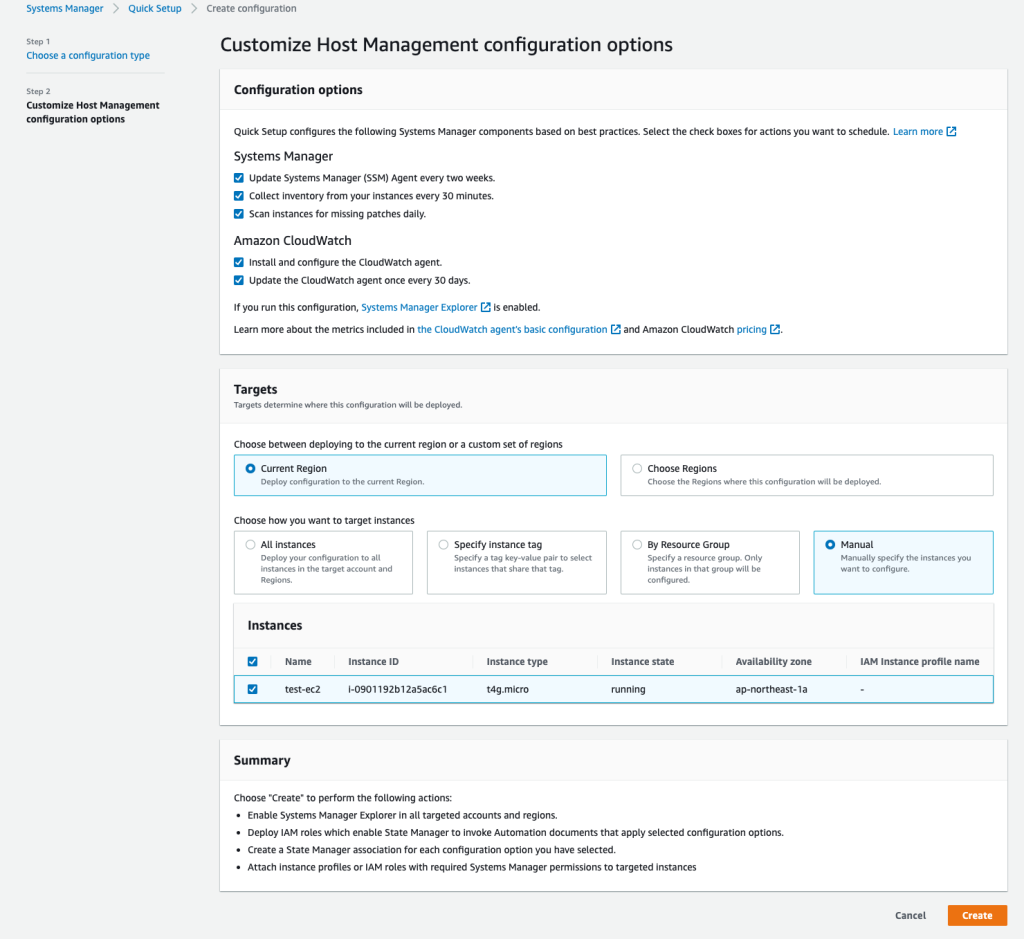The width and height of the screenshot is (1024, 939).
Task: Click Step 2 Customize Host Management configuration options
Action: (93, 112)
